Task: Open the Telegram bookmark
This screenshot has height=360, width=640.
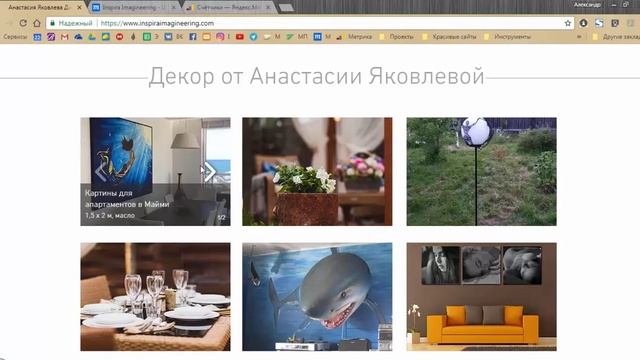Action: point(253,37)
